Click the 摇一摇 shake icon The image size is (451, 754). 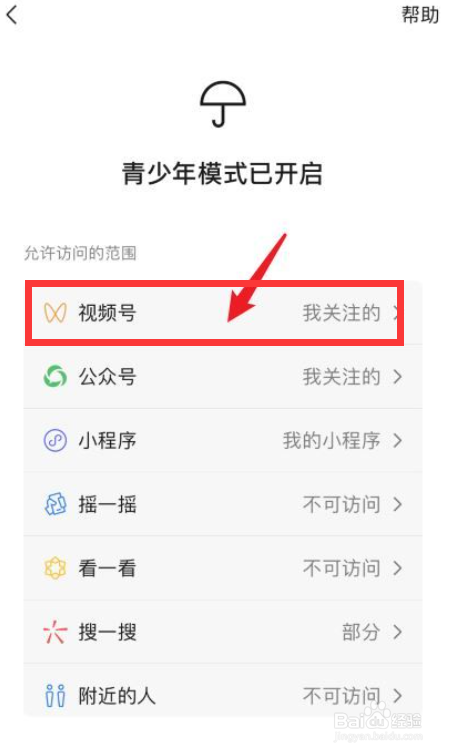(55, 504)
